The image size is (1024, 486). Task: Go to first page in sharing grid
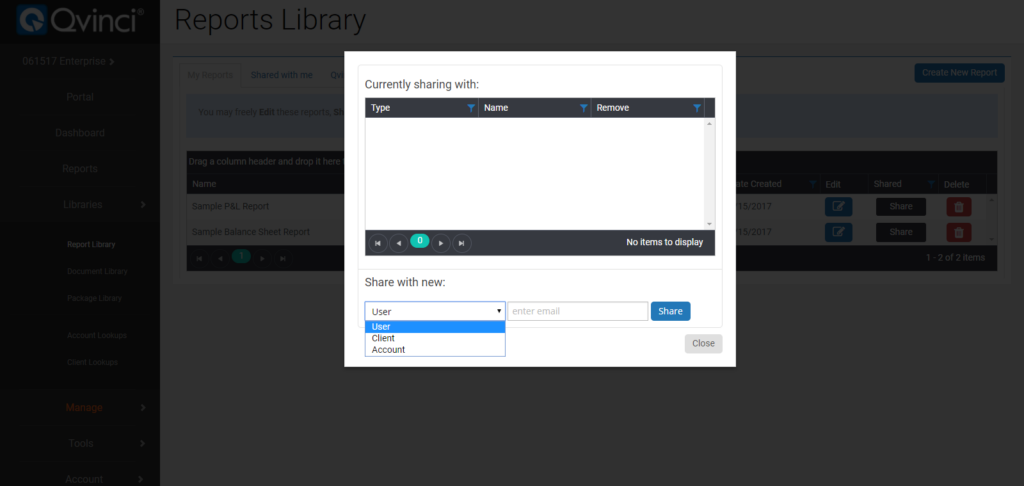coord(379,243)
